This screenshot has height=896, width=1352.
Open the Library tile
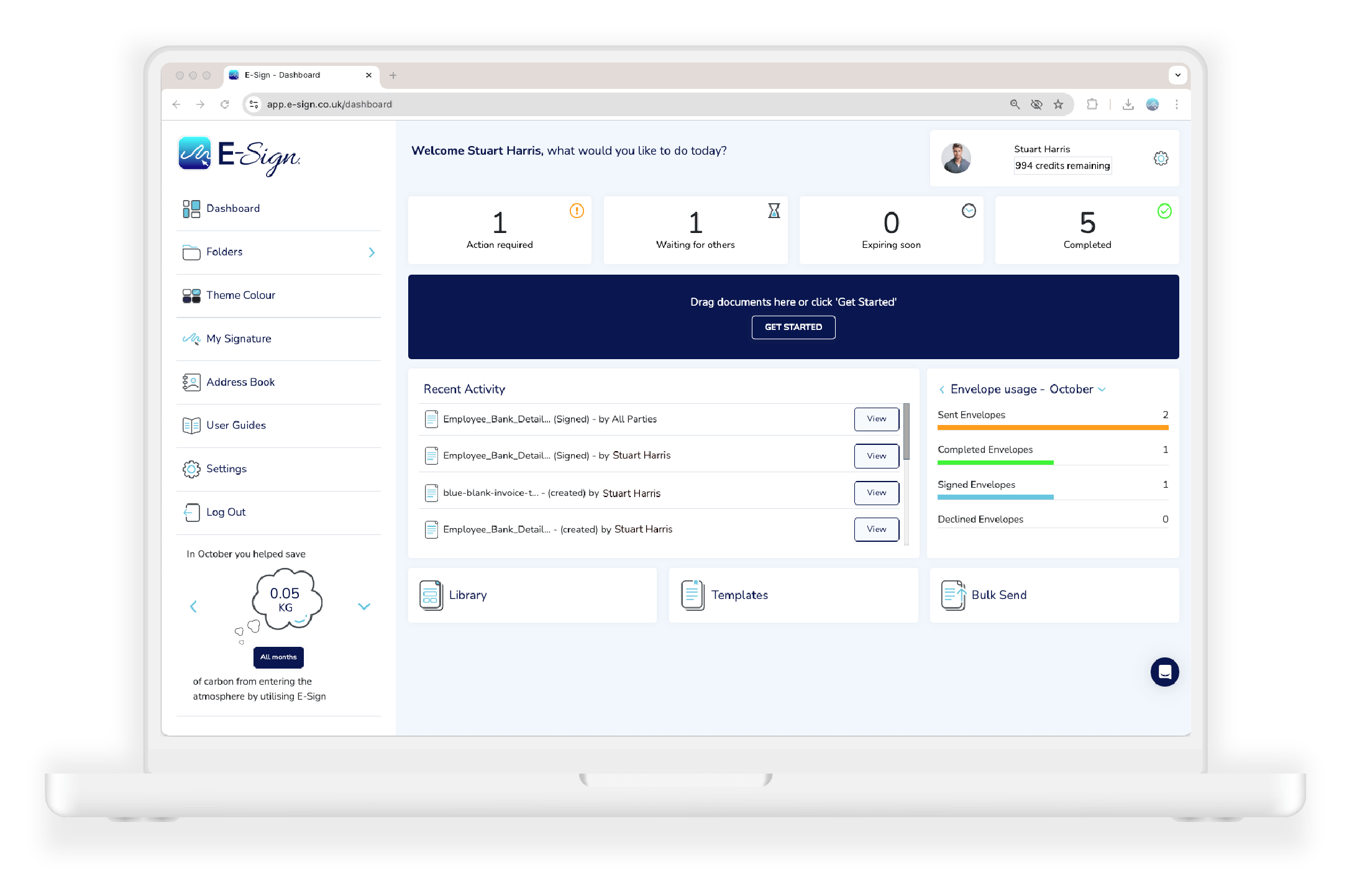pos(532,595)
